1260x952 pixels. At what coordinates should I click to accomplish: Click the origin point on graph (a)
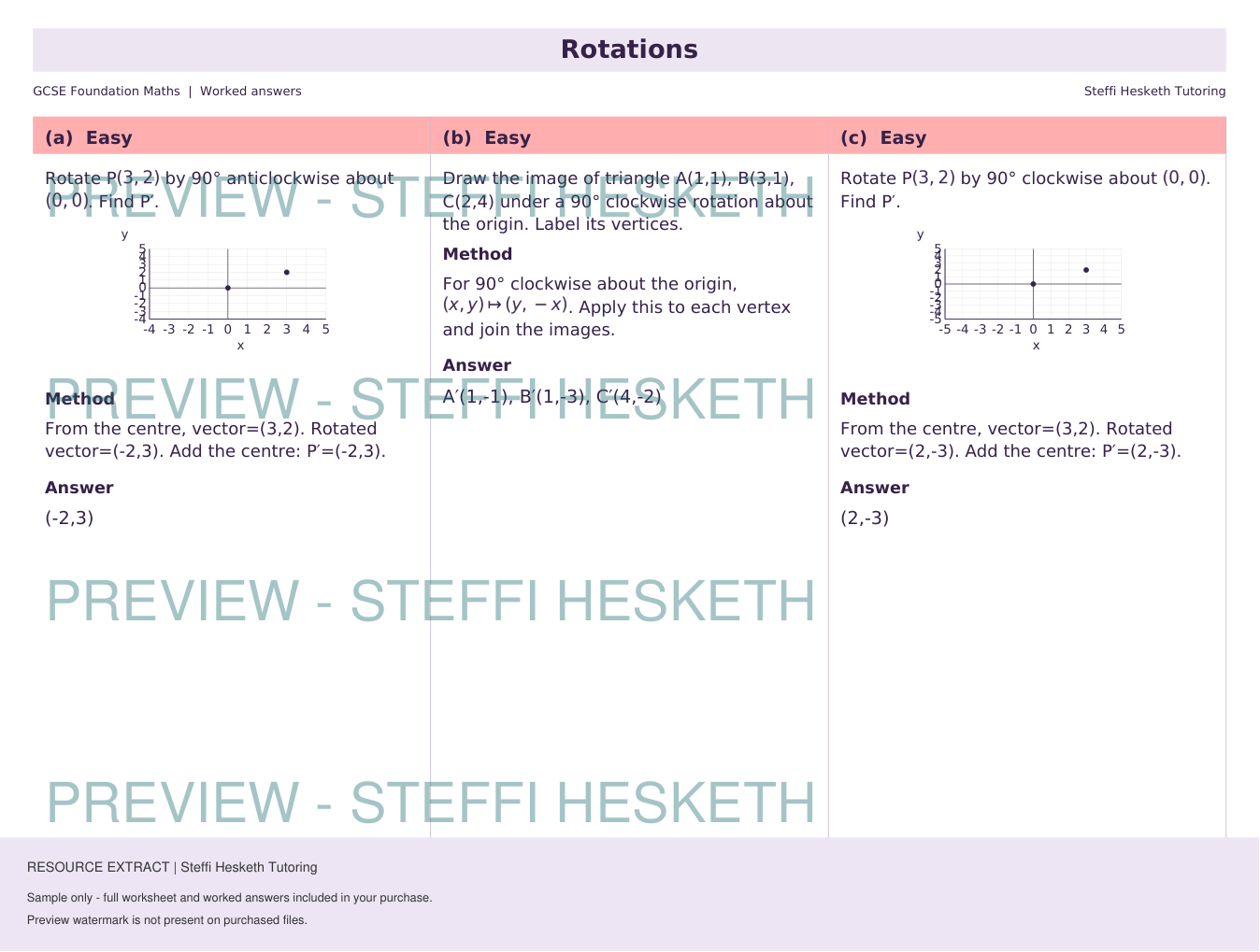coord(228,288)
